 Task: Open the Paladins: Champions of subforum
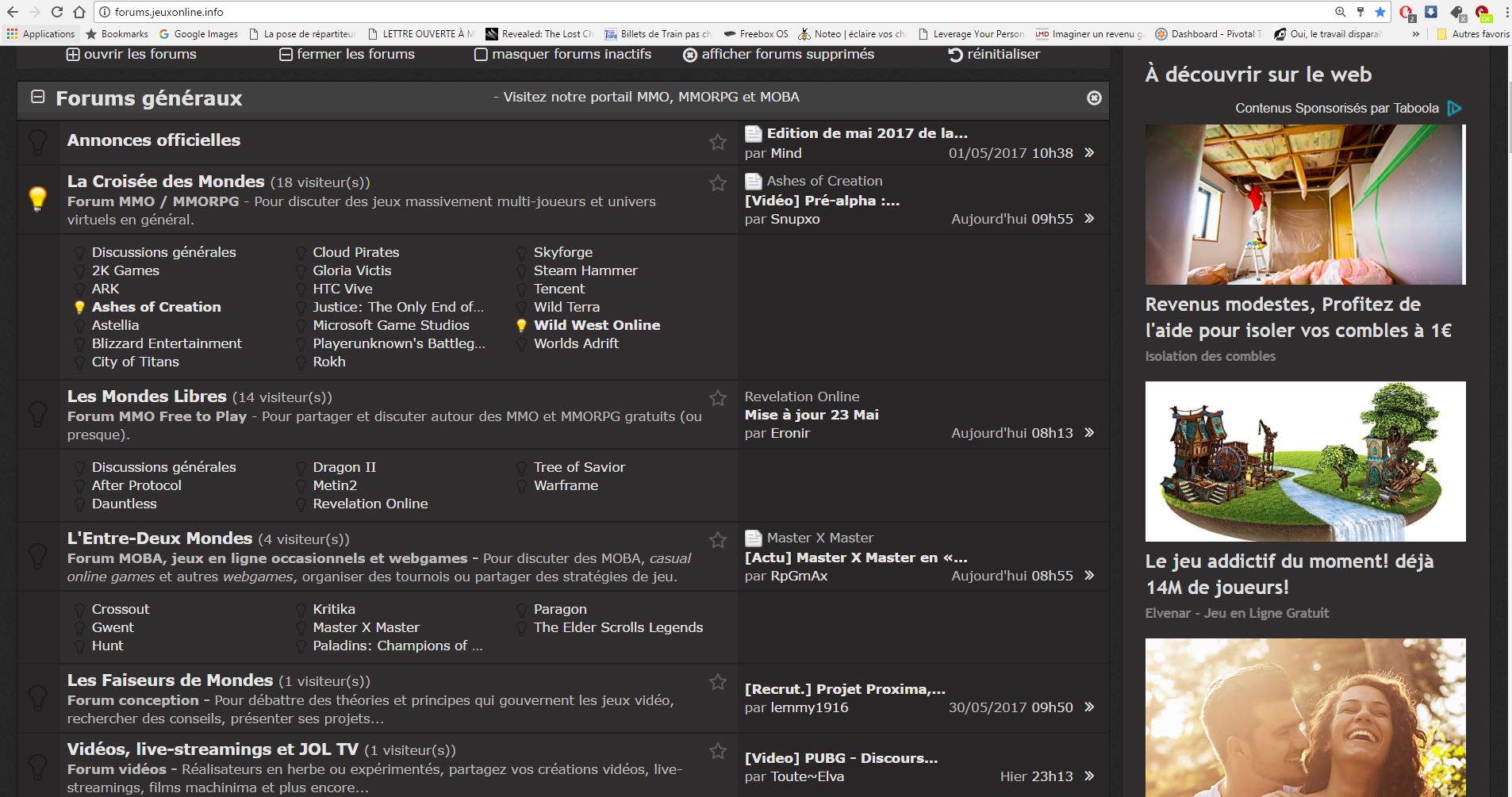397,646
